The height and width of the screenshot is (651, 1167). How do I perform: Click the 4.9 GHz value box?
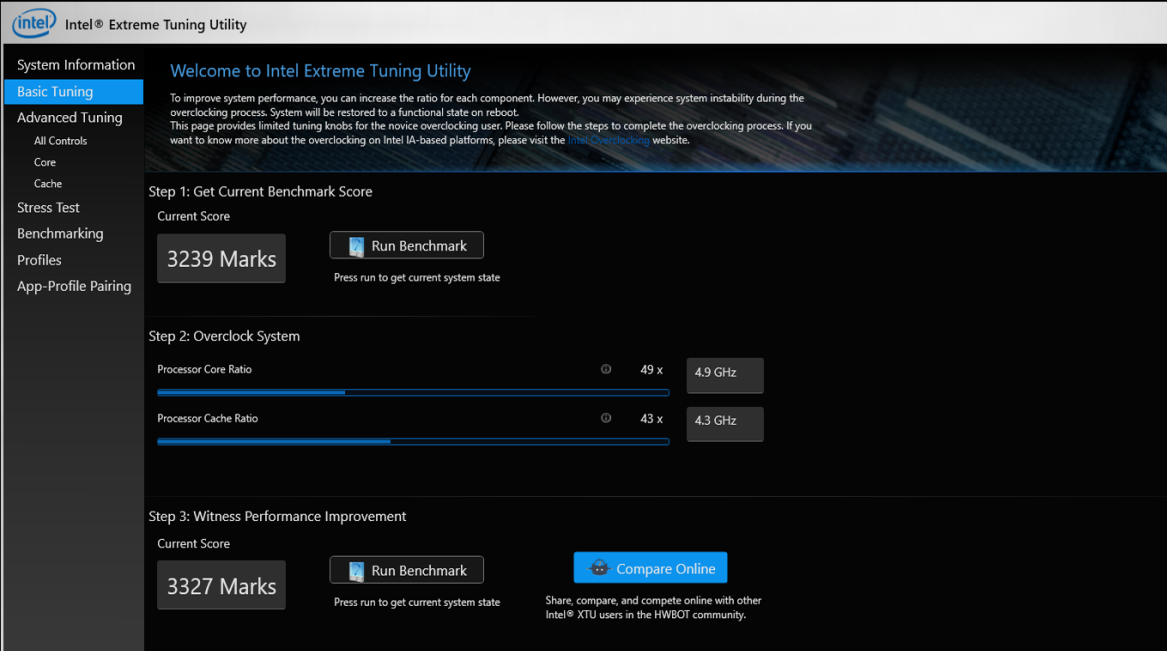(724, 374)
